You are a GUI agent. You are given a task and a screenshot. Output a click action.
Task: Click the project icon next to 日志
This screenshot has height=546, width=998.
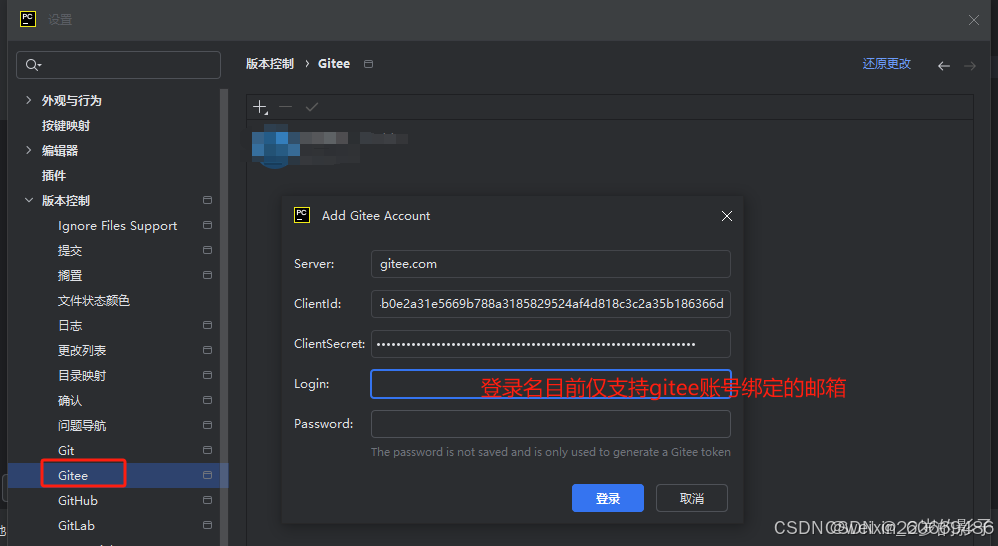[207, 325]
